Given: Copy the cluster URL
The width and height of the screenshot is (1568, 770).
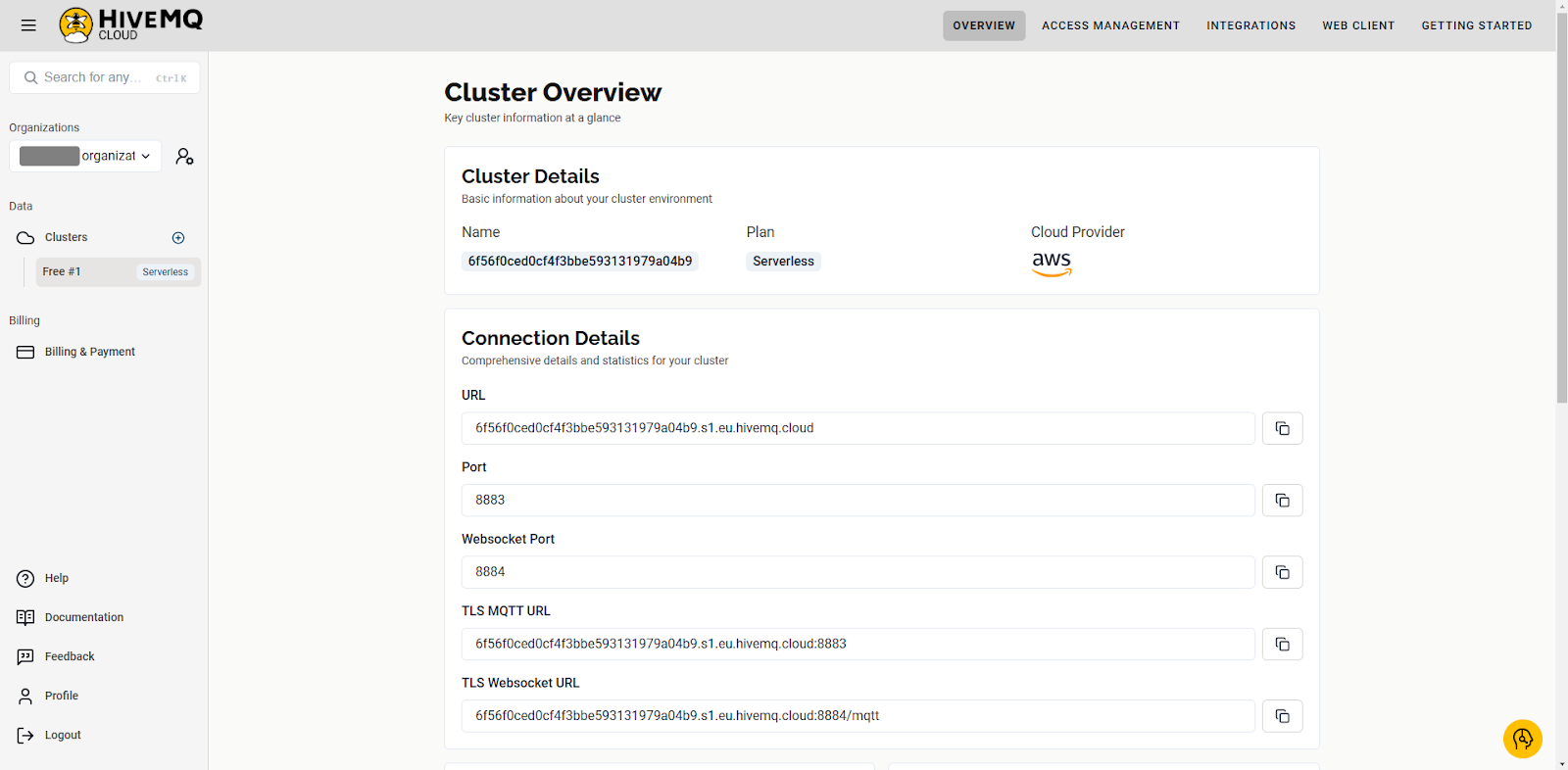Looking at the screenshot, I should (x=1282, y=428).
